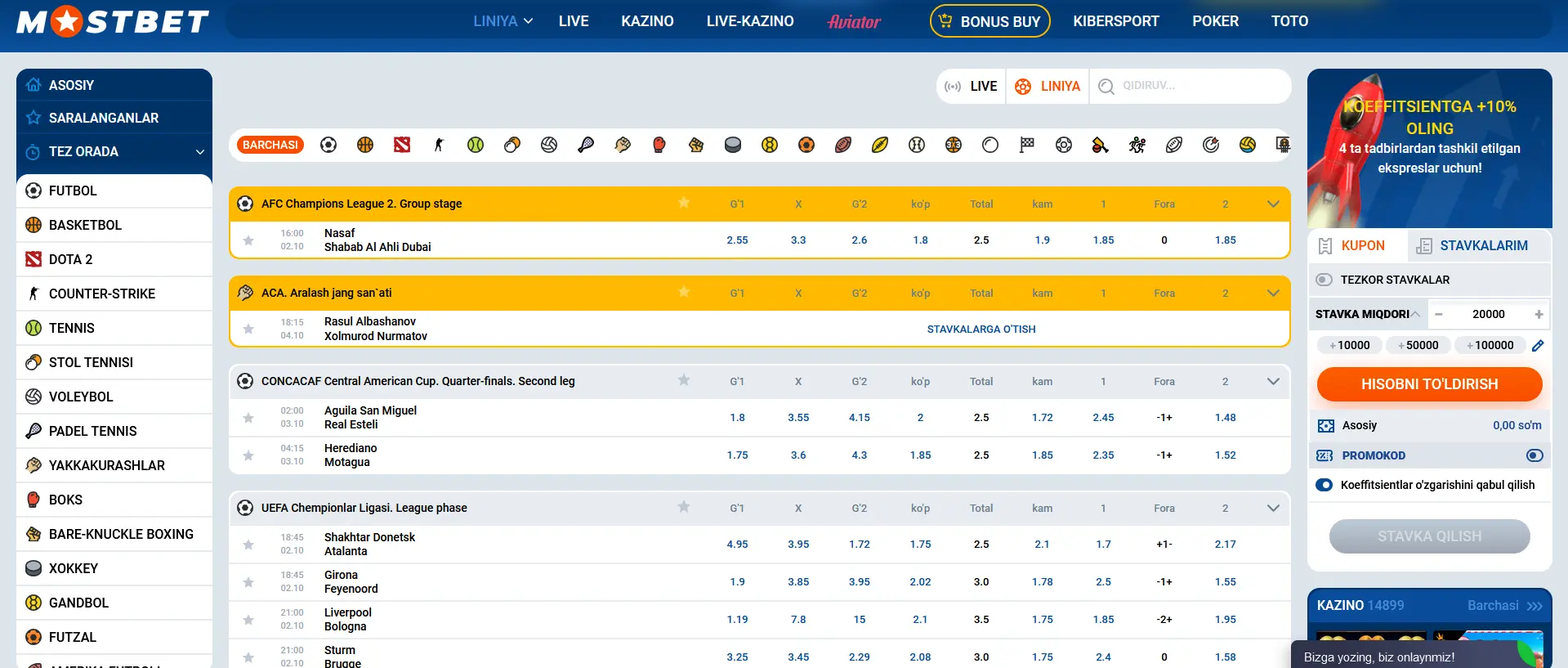Viewport: 1568px width, 668px height.
Task: Add +10000 to the stake
Action: point(1349,345)
